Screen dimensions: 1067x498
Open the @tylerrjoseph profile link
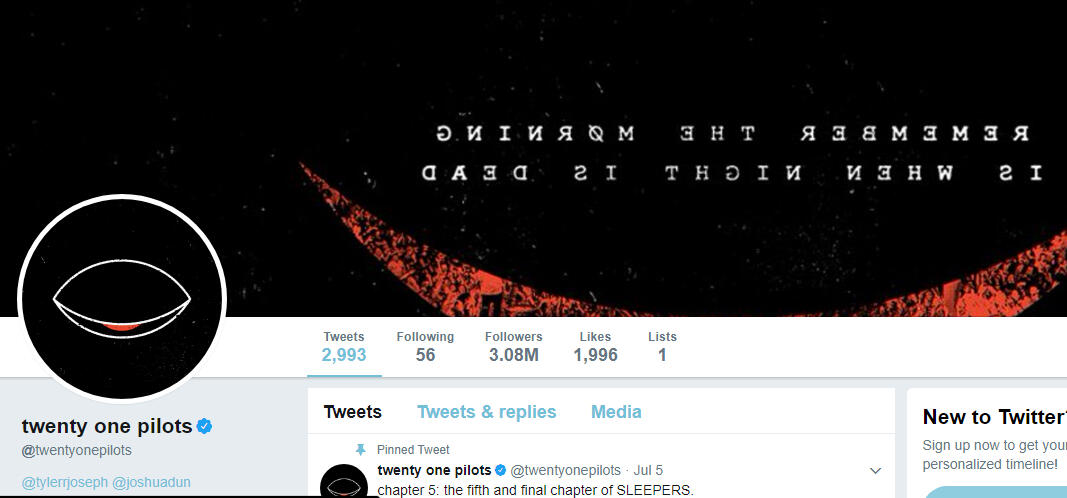tap(65, 482)
